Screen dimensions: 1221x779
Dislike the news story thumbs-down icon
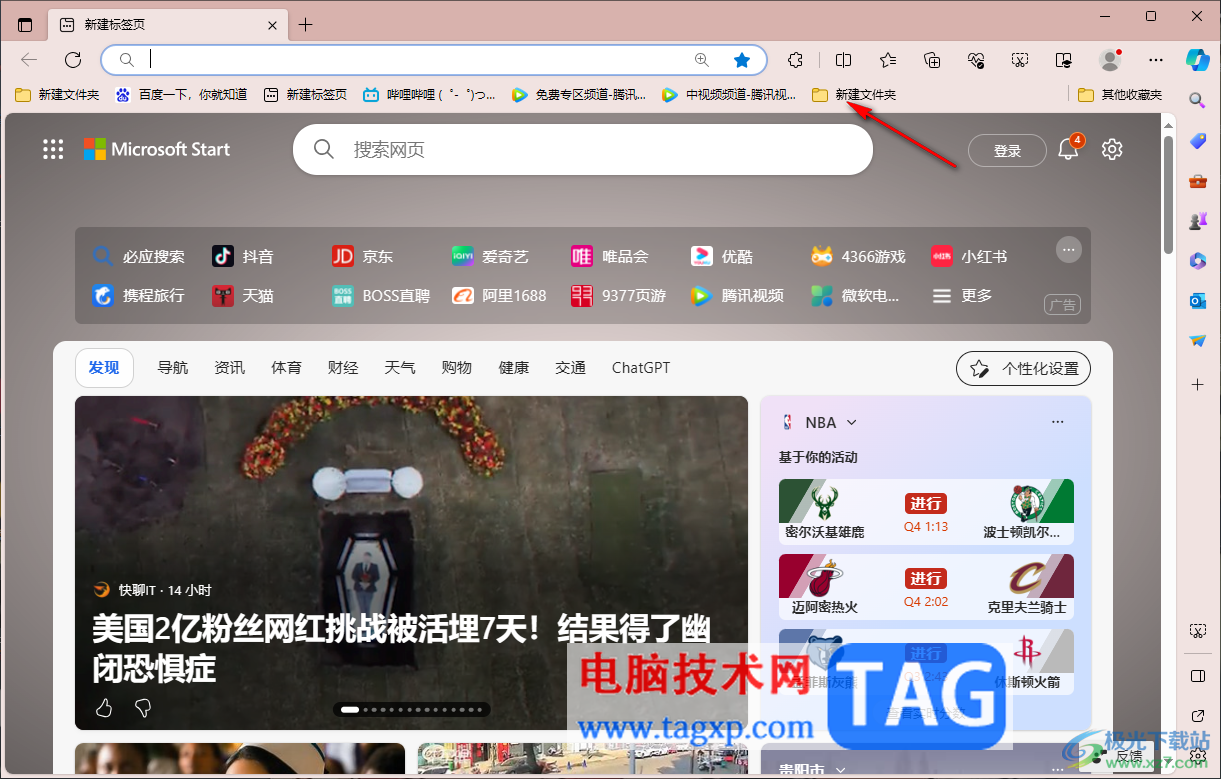point(143,708)
